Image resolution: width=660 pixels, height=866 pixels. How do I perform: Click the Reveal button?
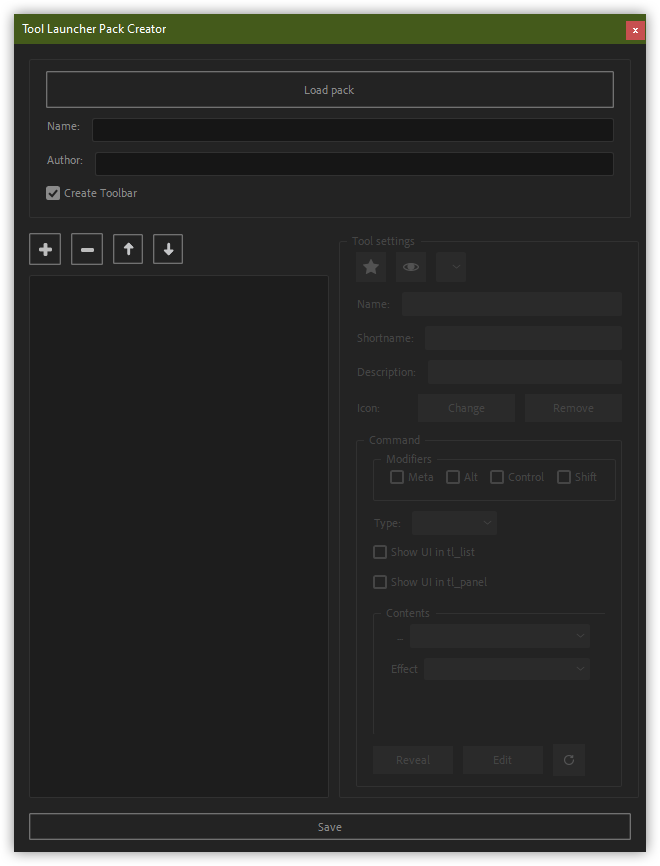pyautogui.click(x=413, y=760)
